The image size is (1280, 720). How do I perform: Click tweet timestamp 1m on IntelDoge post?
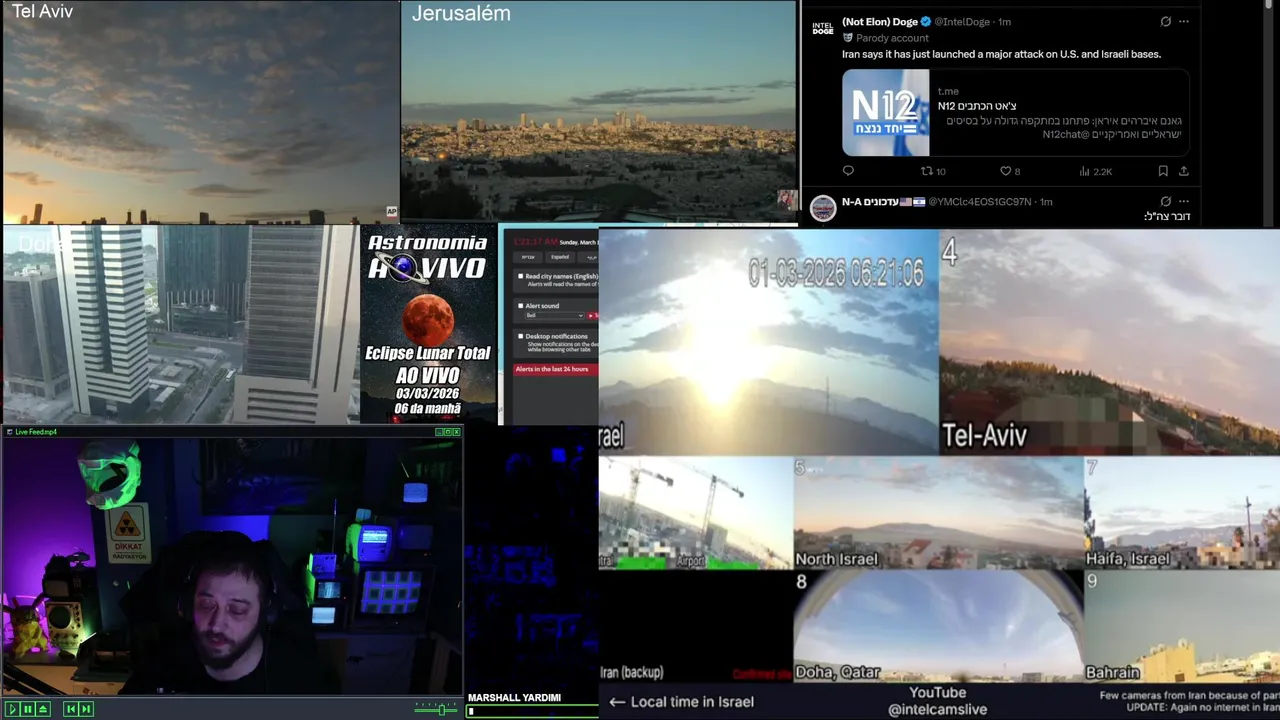[1005, 21]
